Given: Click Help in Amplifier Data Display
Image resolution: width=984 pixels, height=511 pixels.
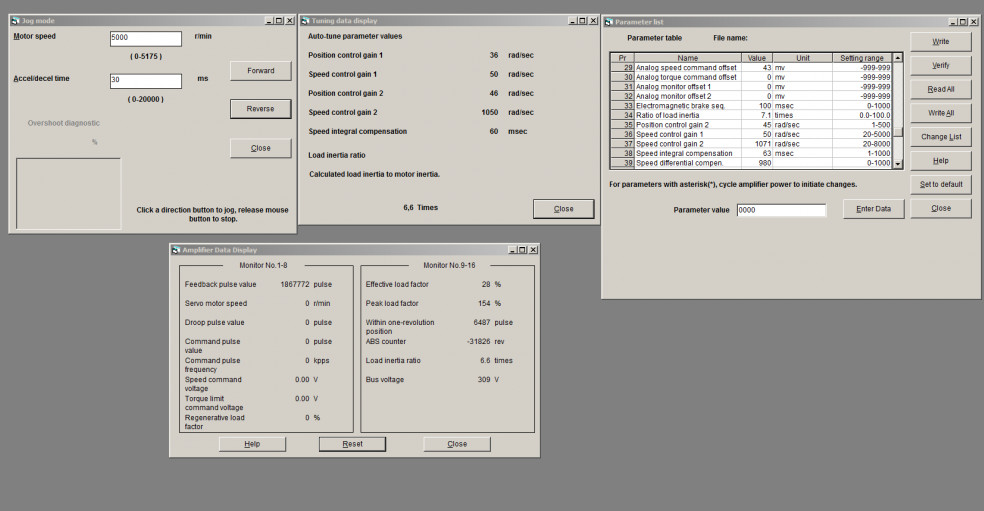Looking at the screenshot, I should (x=252, y=444).
